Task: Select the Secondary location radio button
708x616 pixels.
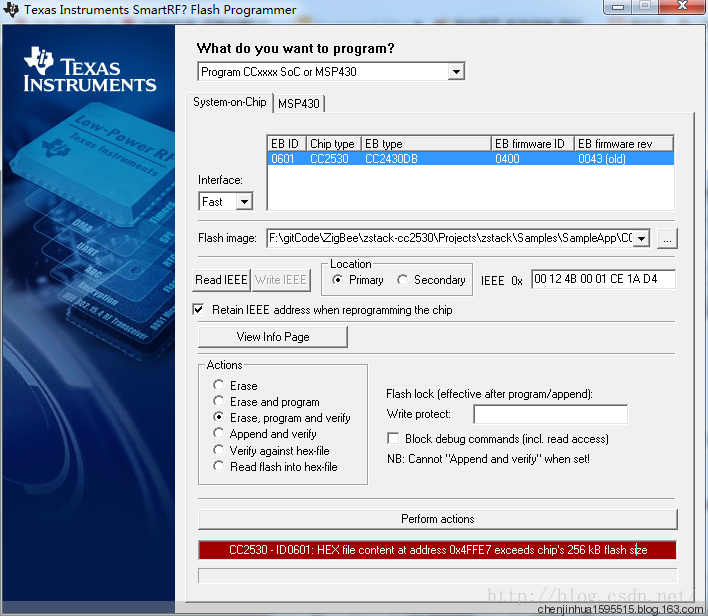Action: (x=402, y=280)
